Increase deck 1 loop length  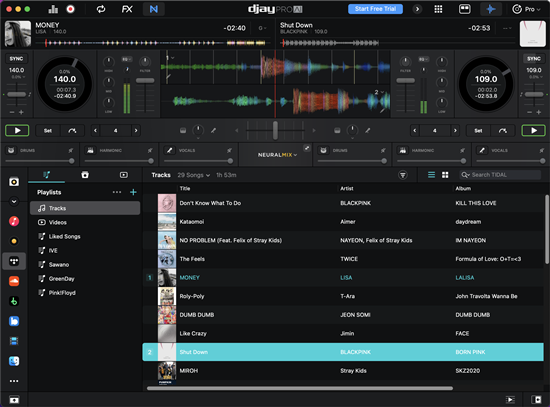pos(136,131)
